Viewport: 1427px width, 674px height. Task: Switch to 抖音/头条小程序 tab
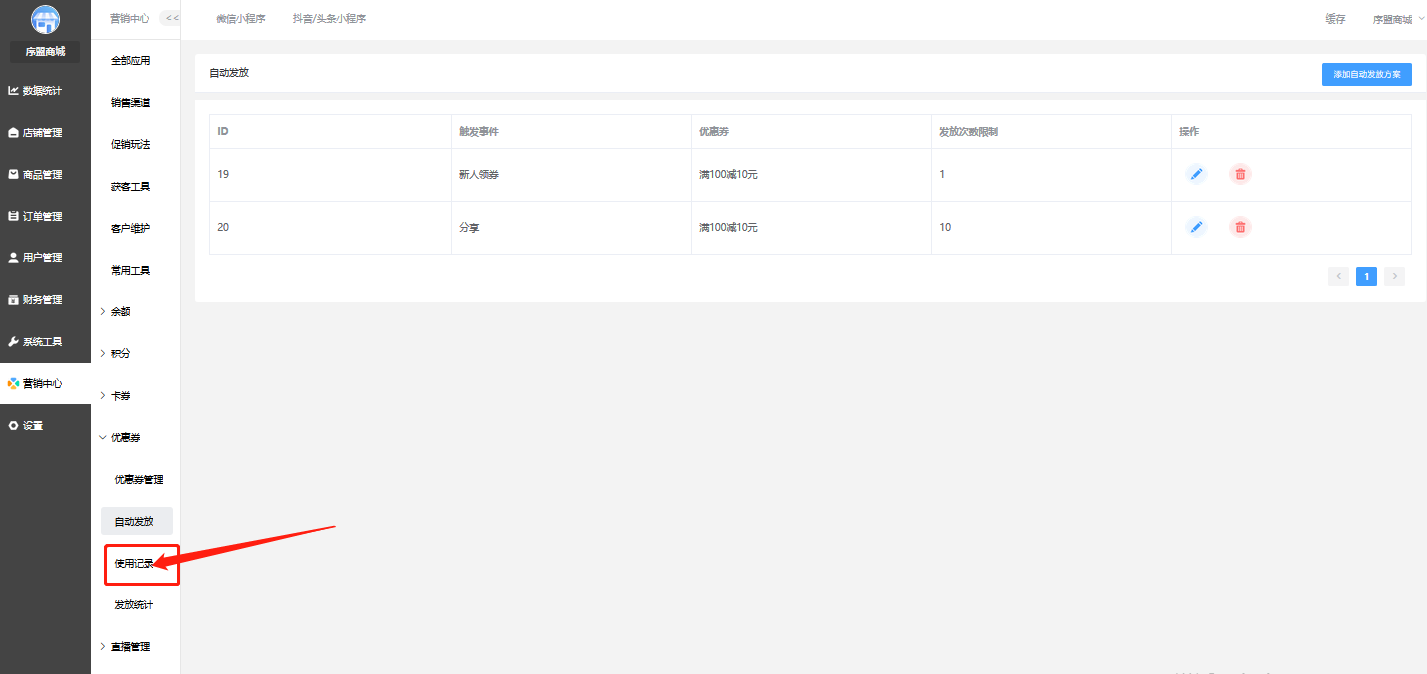coord(329,19)
